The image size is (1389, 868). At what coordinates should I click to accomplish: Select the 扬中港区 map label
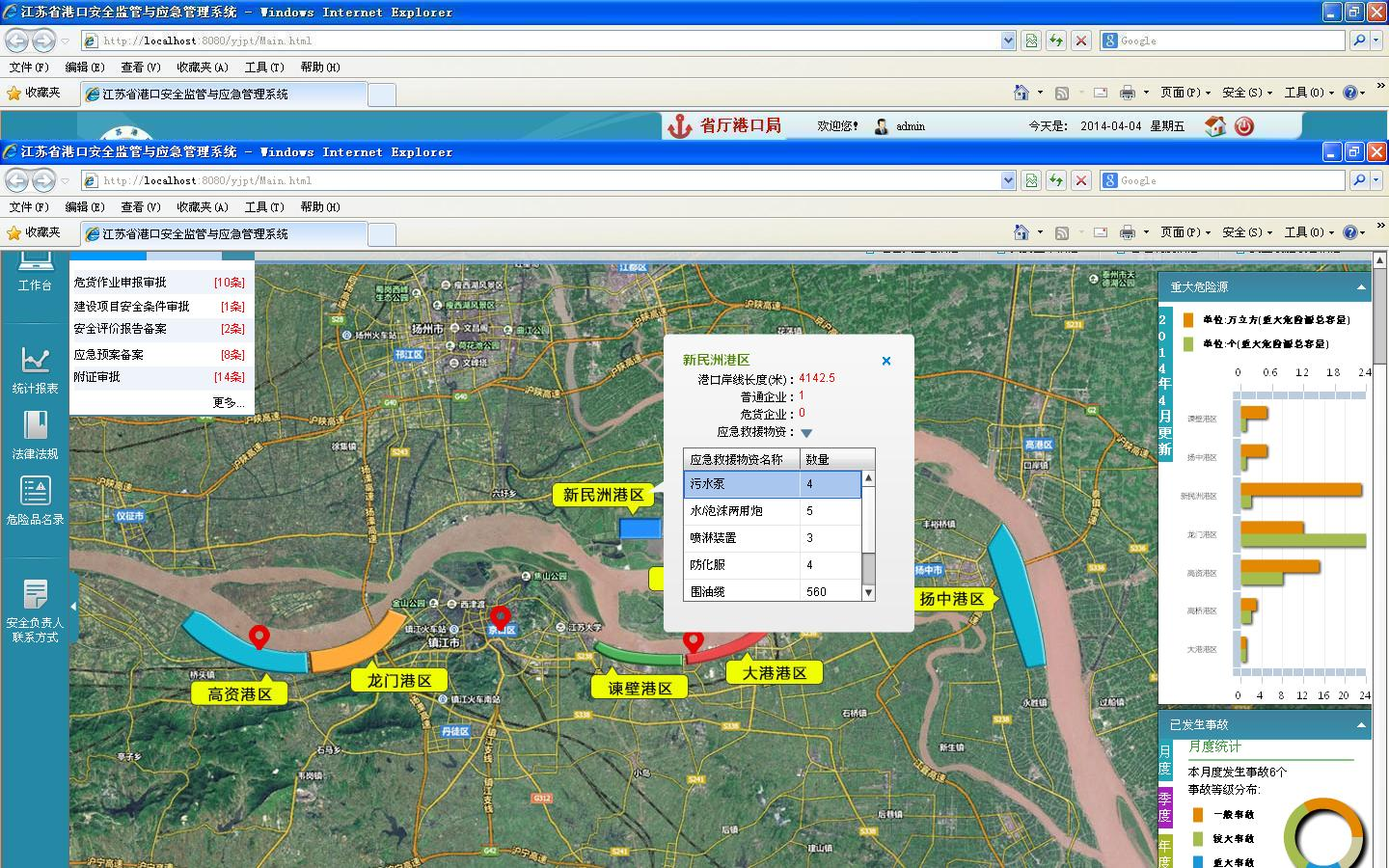click(x=951, y=599)
